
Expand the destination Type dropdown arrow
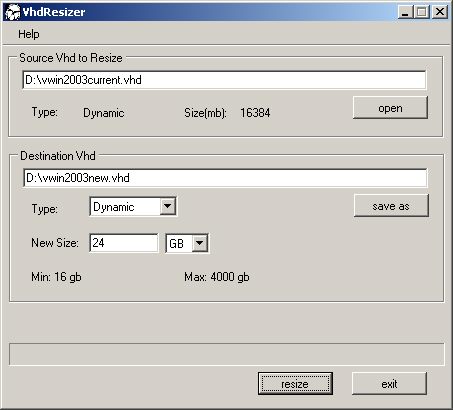[x=168, y=207]
